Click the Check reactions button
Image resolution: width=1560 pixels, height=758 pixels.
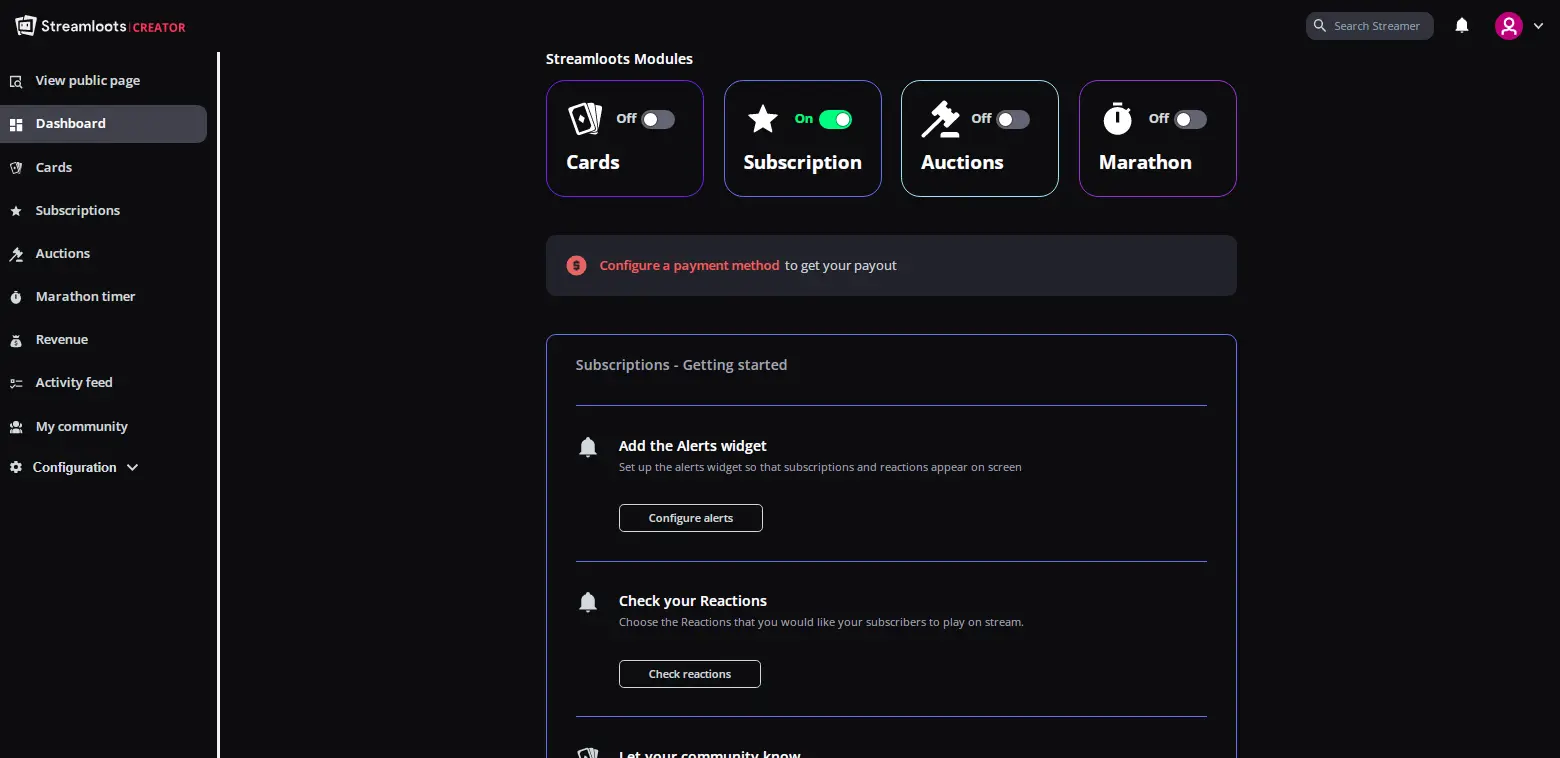[690, 674]
